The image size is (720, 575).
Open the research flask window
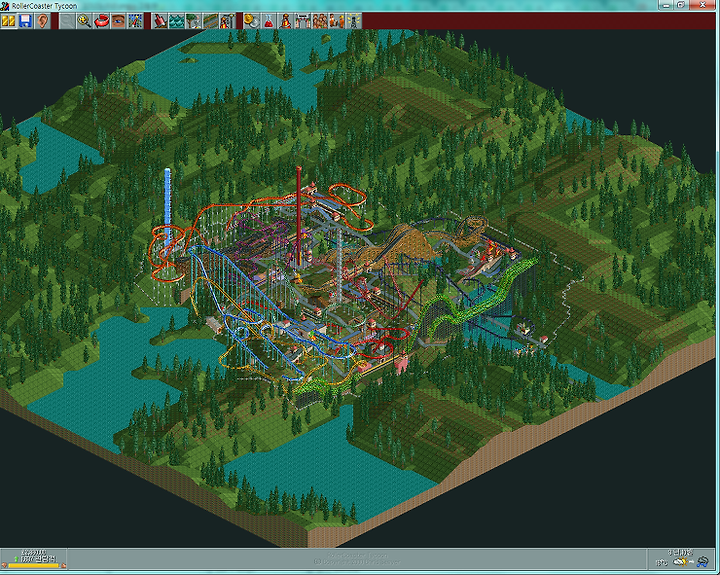point(269,21)
